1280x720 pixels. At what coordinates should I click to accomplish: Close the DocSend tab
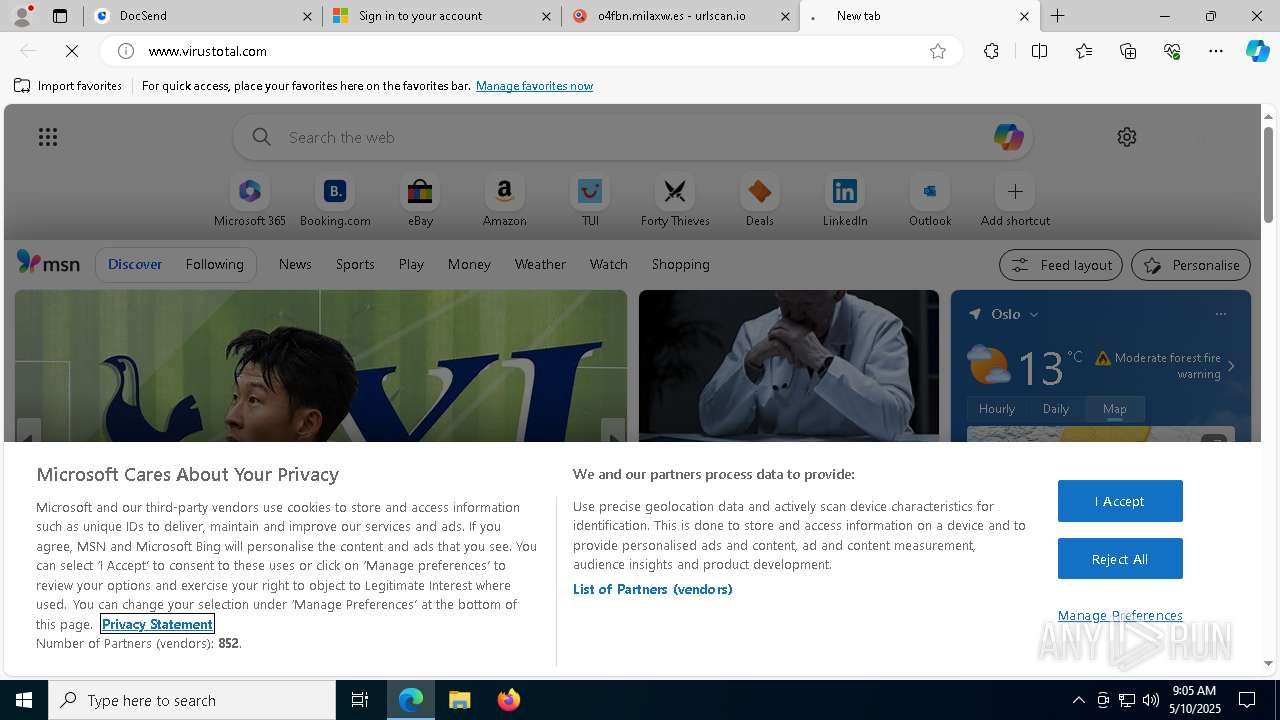tap(308, 16)
